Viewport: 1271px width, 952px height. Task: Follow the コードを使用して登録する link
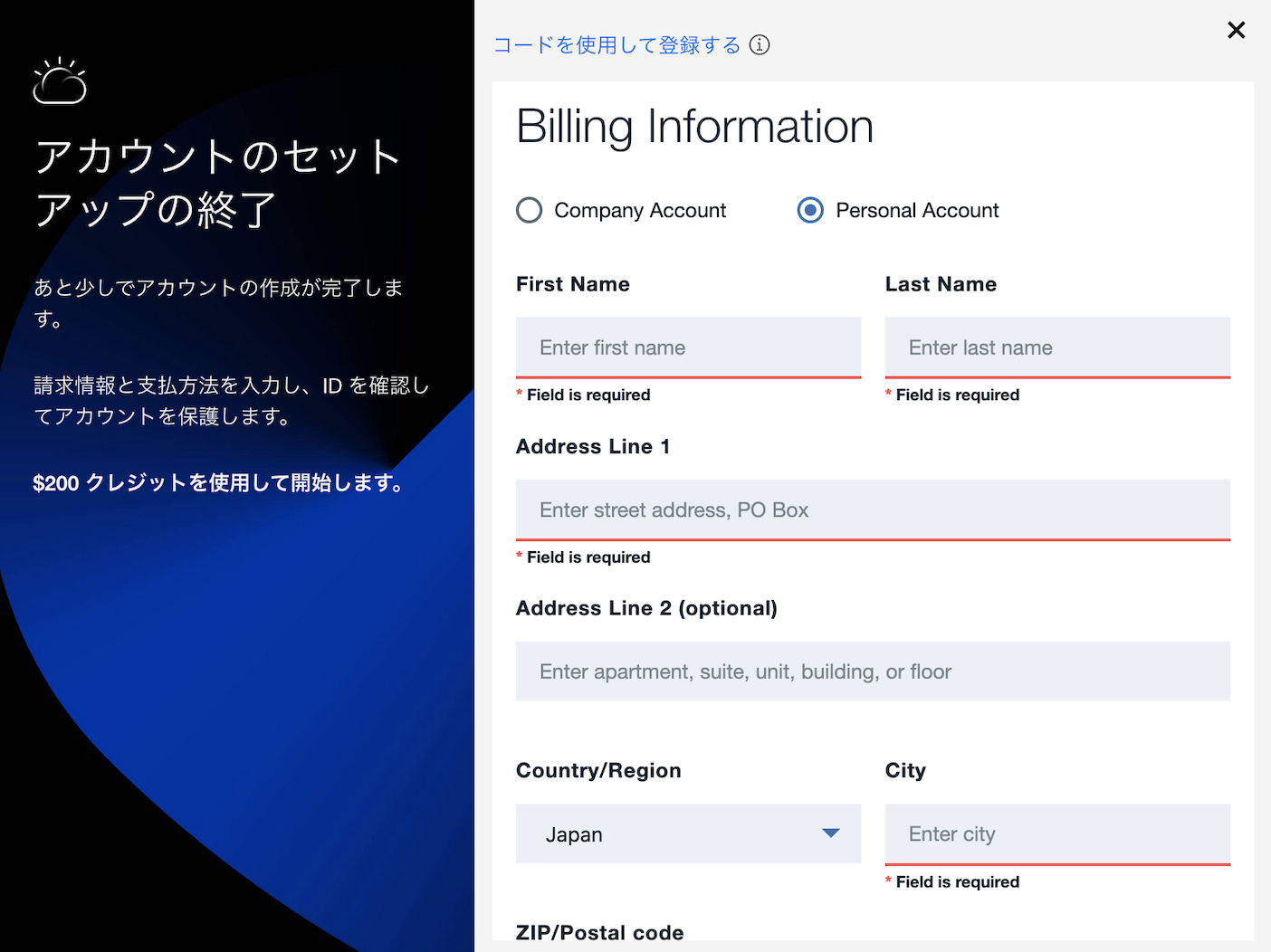click(616, 44)
